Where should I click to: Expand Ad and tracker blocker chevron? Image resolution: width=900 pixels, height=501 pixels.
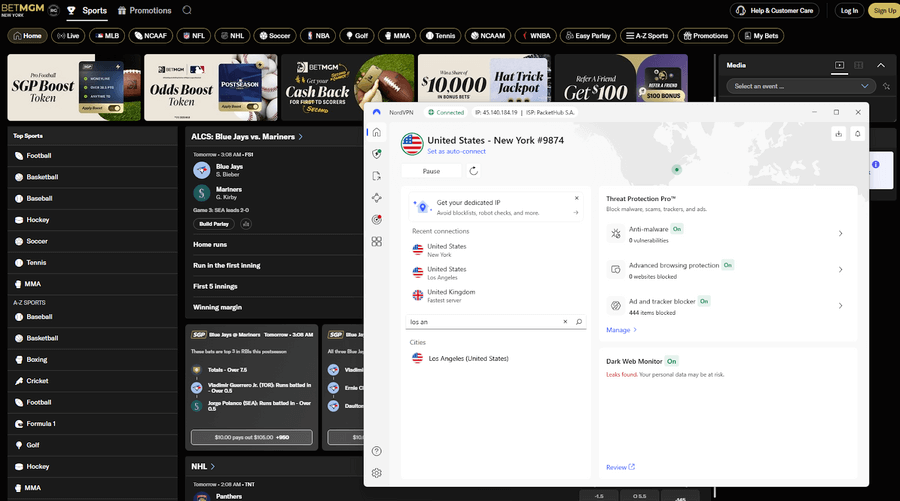tap(840, 306)
